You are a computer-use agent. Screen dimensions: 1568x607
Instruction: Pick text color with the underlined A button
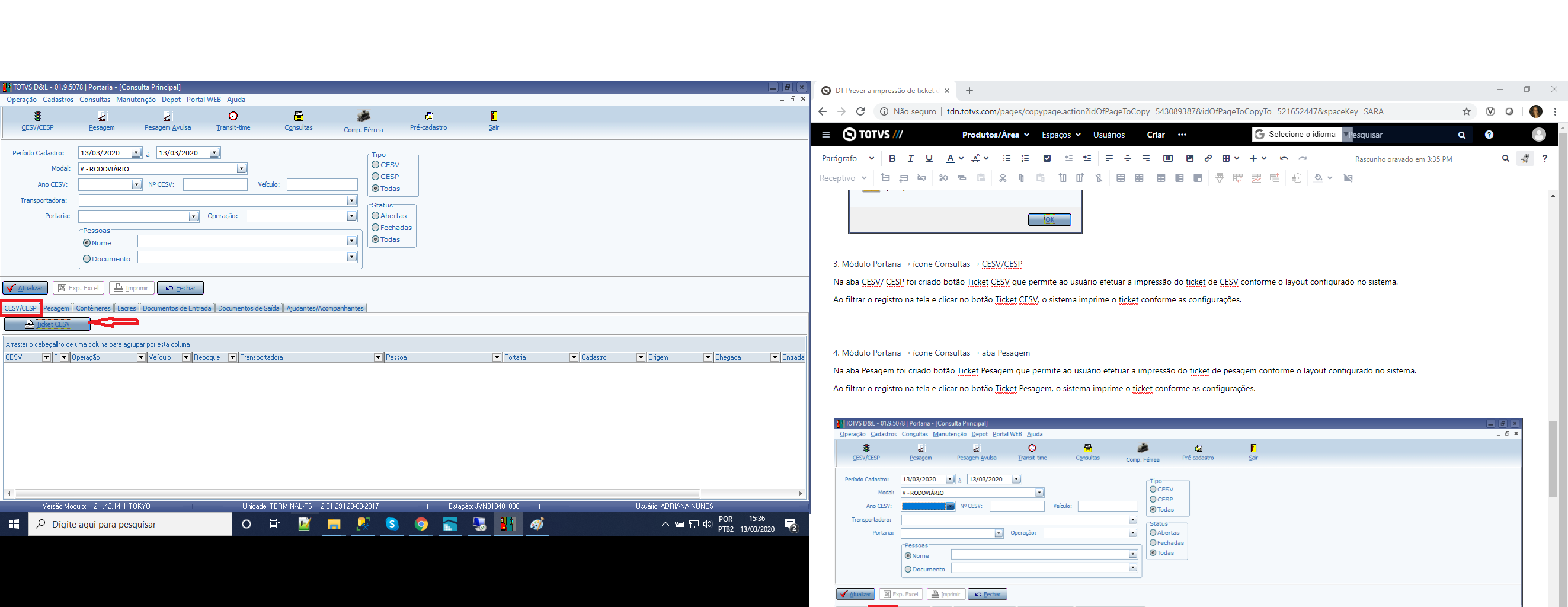950,159
